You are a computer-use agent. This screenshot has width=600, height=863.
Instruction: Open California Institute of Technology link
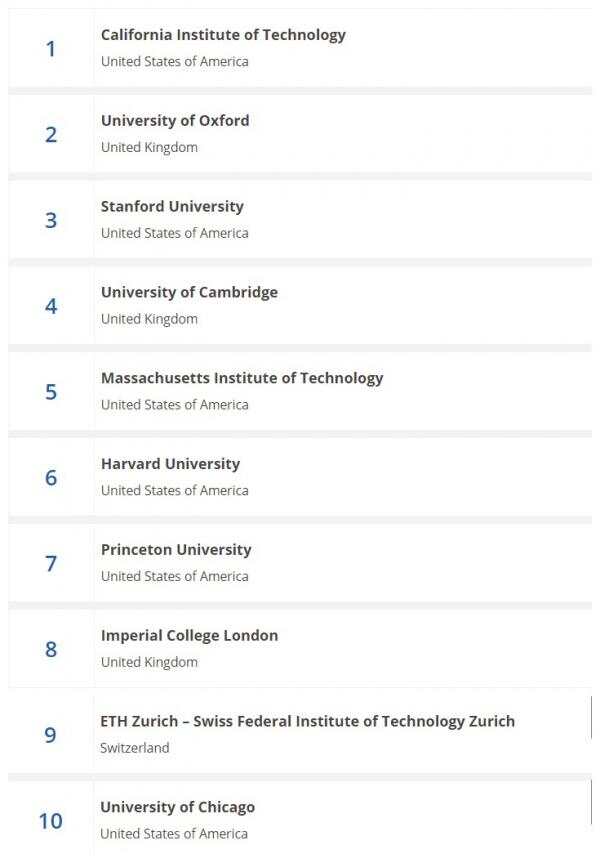(x=223, y=35)
